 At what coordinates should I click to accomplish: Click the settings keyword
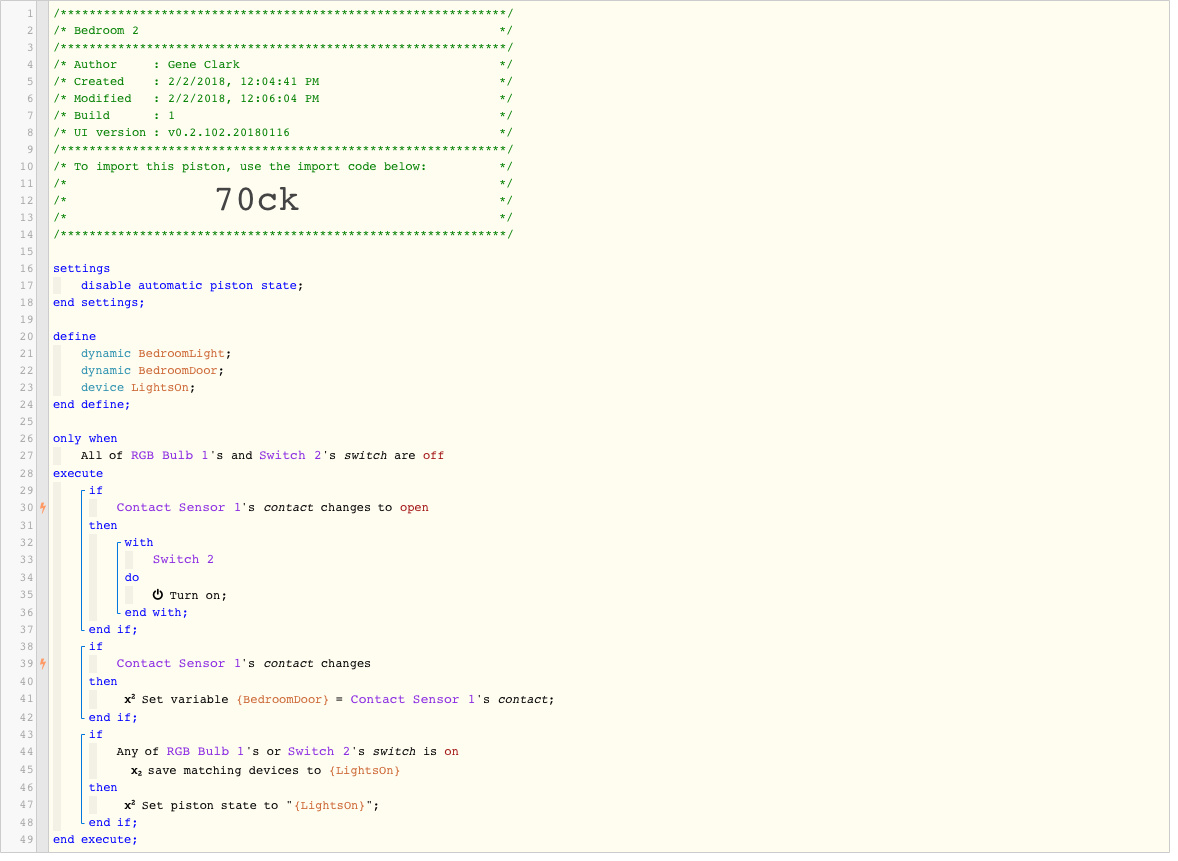pyautogui.click(x=81, y=268)
